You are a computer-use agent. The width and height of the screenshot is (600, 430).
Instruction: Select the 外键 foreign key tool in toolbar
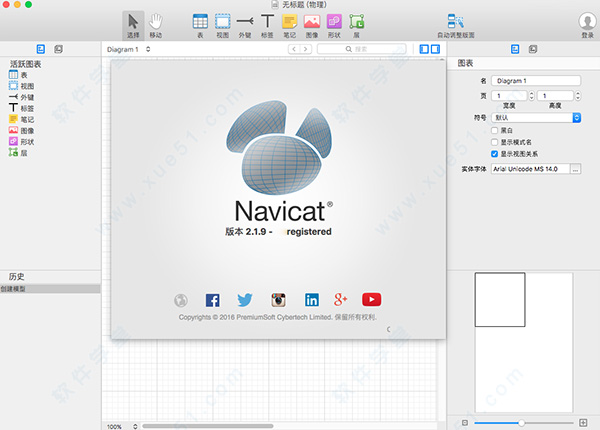(x=245, y=25)
